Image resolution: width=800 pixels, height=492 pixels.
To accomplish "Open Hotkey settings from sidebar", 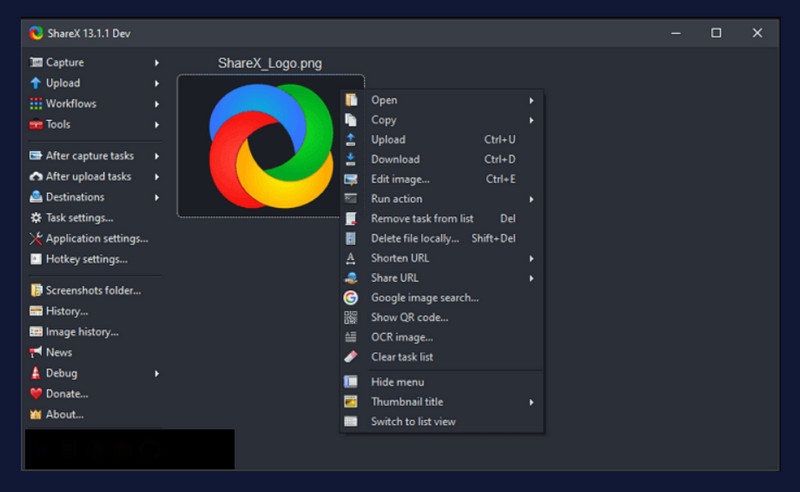I will tap(87, 259).
